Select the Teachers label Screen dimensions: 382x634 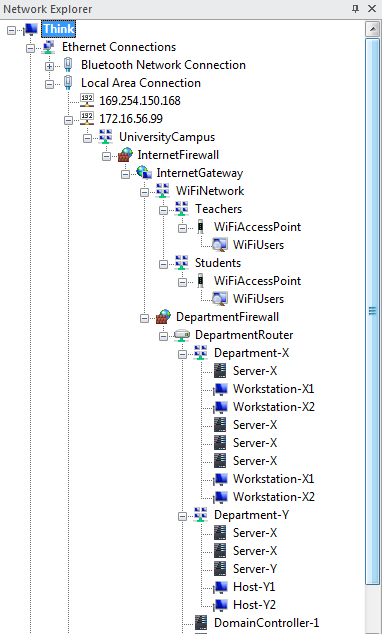click(x=218, y=209)
